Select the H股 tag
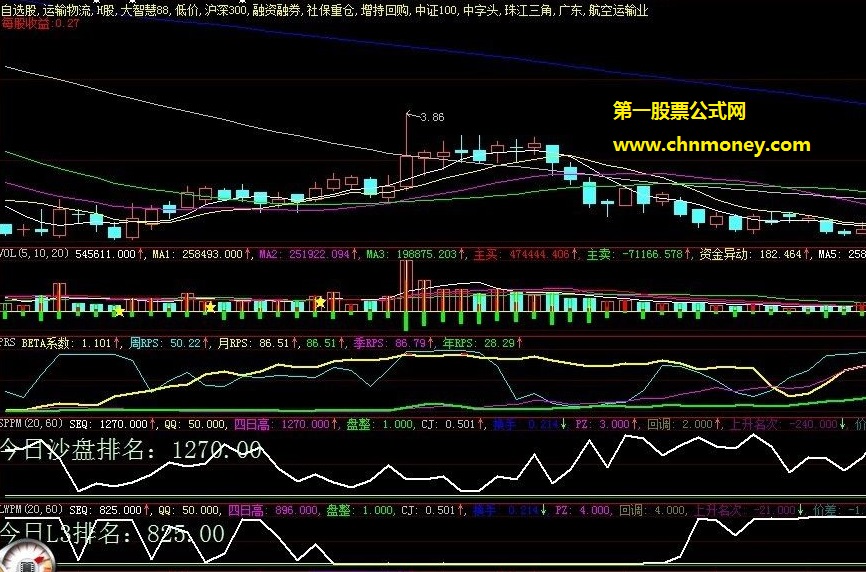 [105, 10]
